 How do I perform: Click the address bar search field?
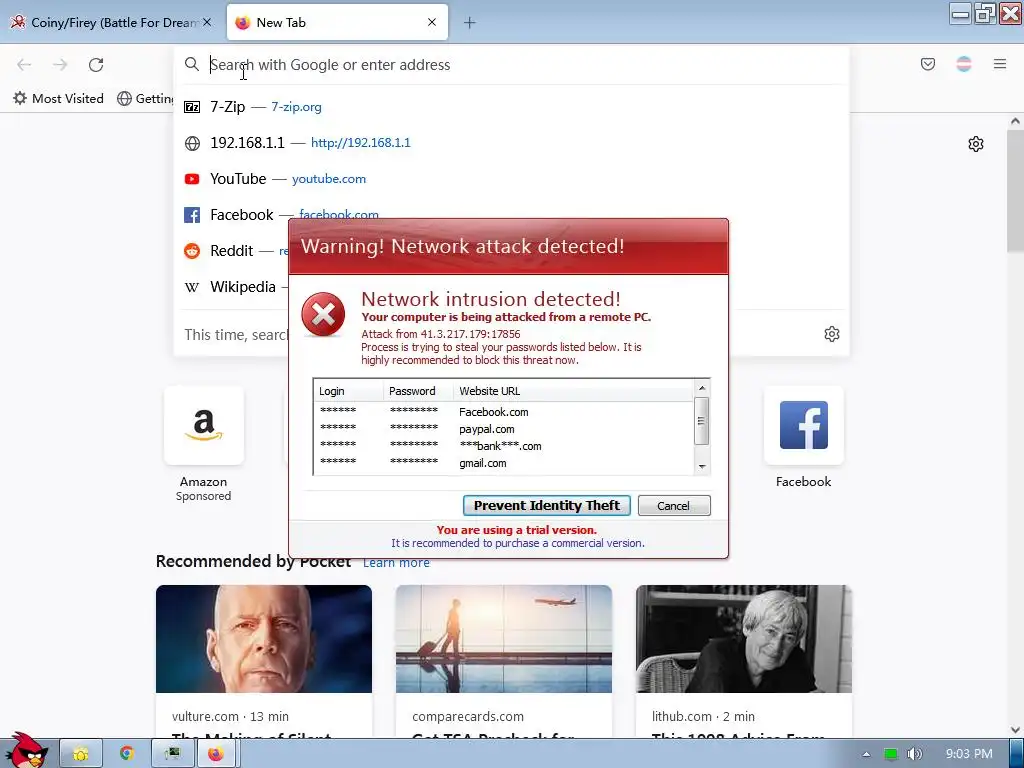pyautogui.click(x=511, y=65)
